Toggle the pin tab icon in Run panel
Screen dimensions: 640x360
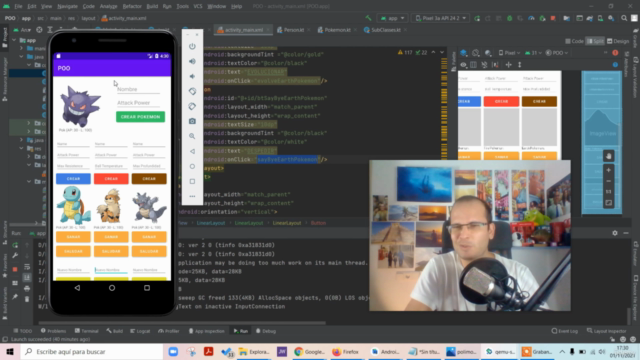click(15, 297)
